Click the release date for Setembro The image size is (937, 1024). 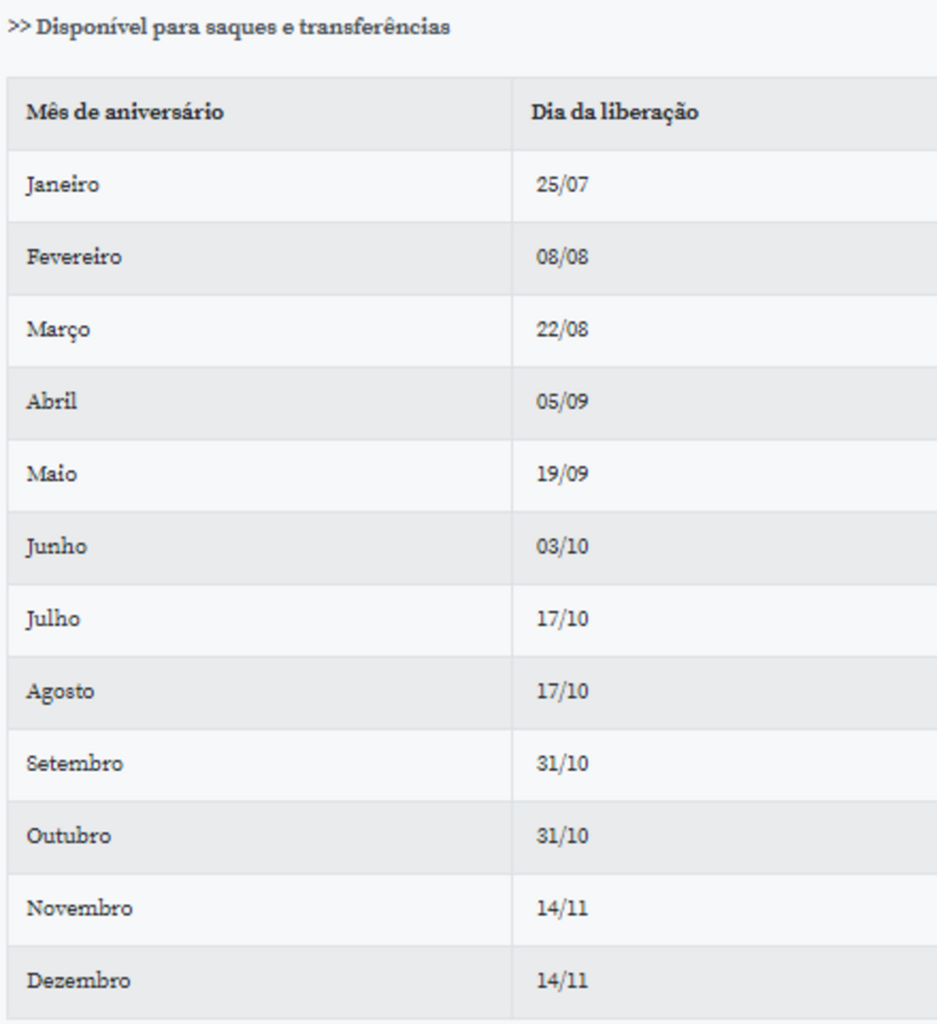click(x=562, y=764)
